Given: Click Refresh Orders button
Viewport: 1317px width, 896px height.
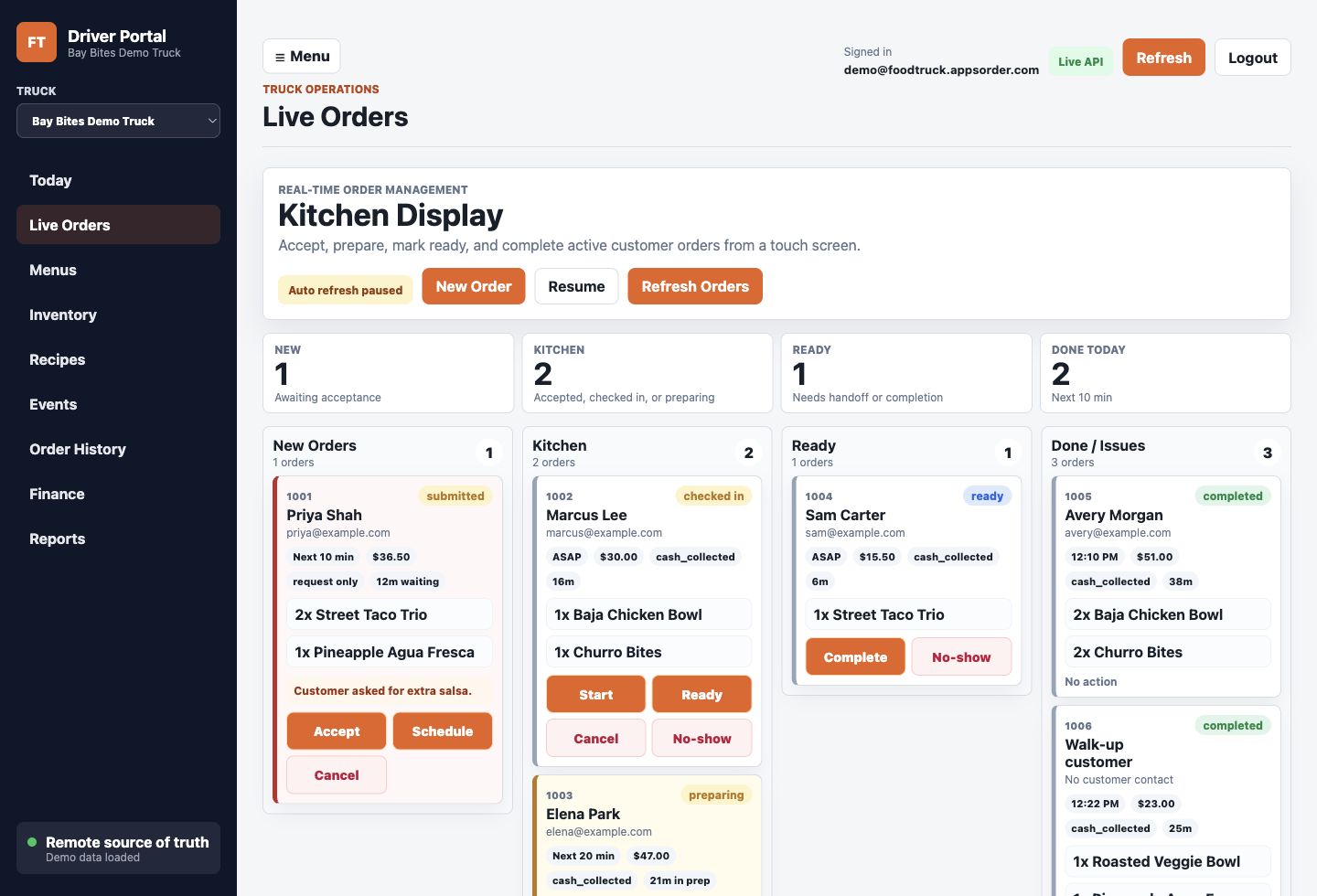Looking at the screenshot, I should click(695, 286).
